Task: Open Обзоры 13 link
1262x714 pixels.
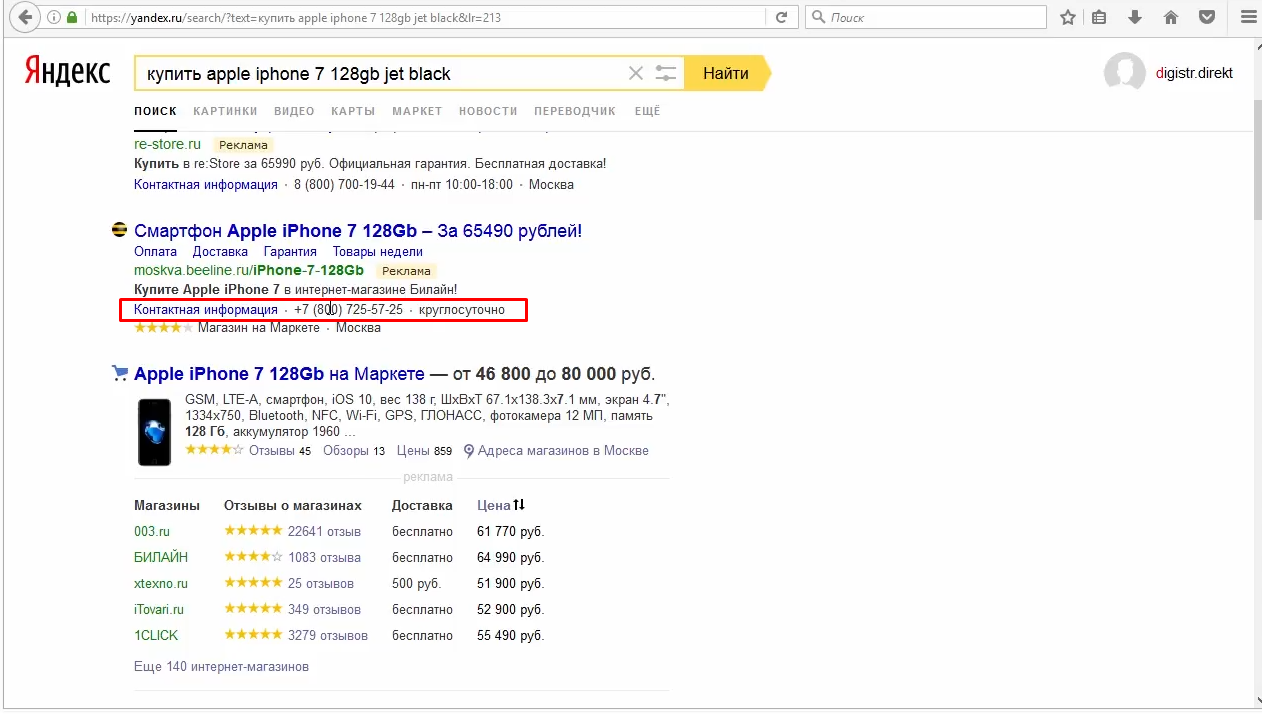Action: (353, 451)
